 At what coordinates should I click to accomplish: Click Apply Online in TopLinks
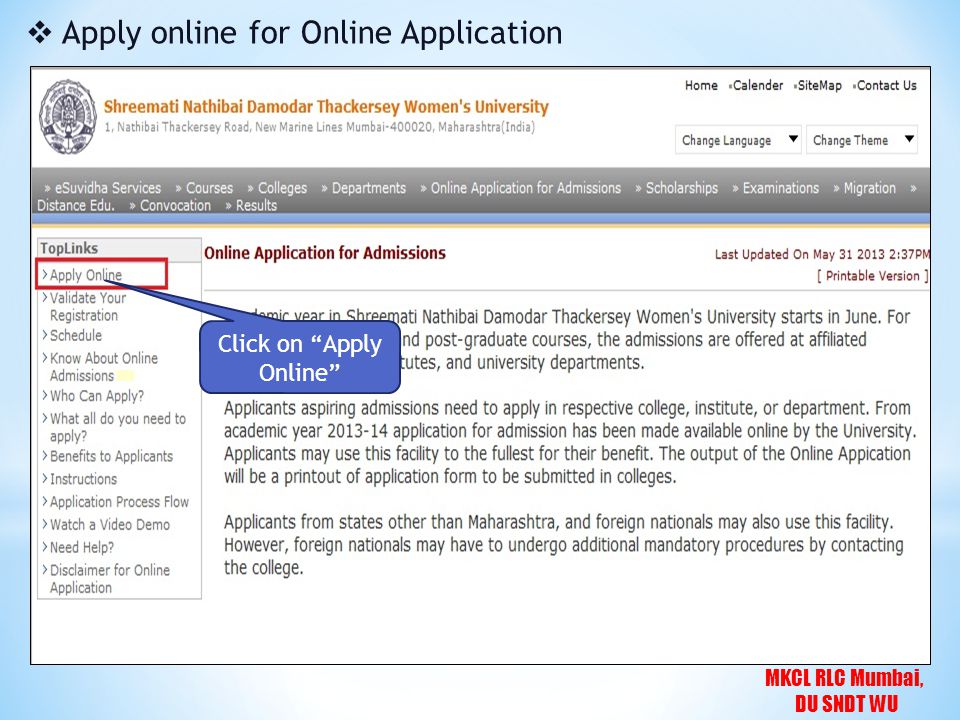pyautogui.click(x=86, y=275)
